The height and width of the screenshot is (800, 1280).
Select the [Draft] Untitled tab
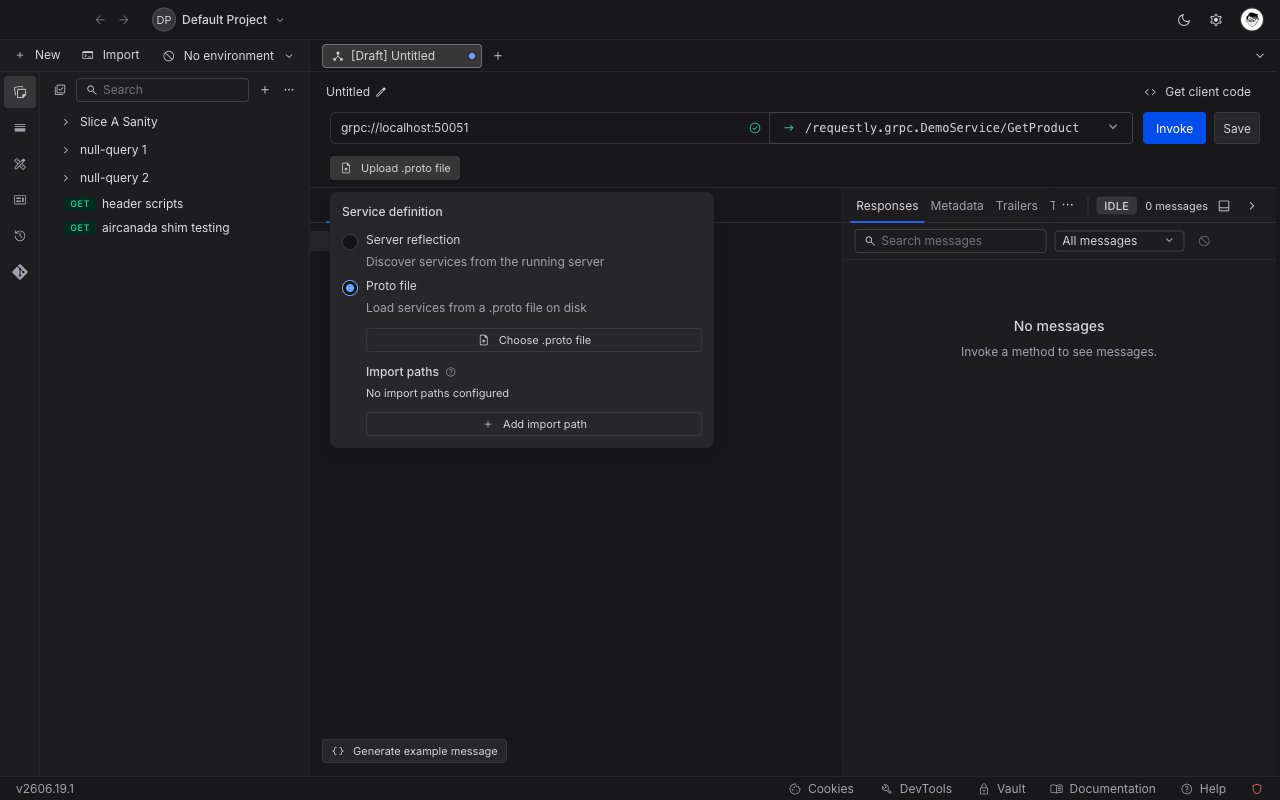(401, 56)
